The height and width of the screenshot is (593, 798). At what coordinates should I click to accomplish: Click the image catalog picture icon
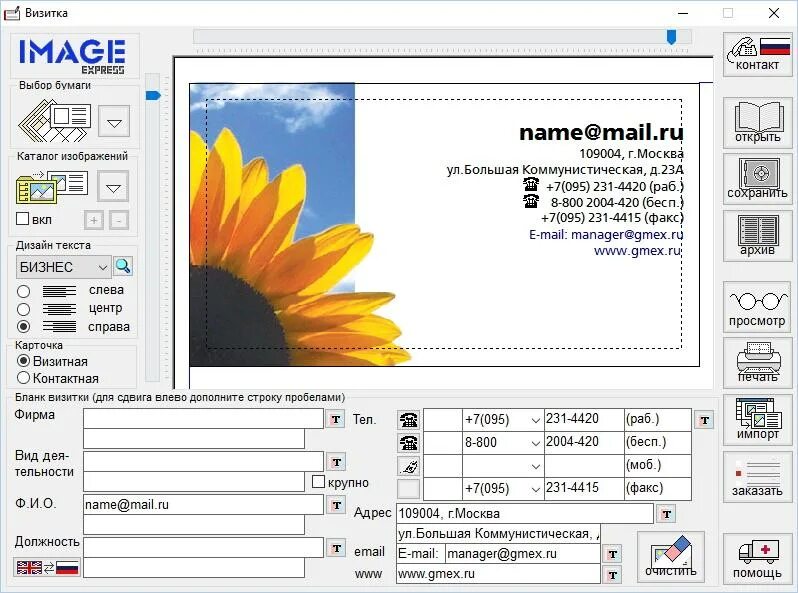click(x=52, y=187)
